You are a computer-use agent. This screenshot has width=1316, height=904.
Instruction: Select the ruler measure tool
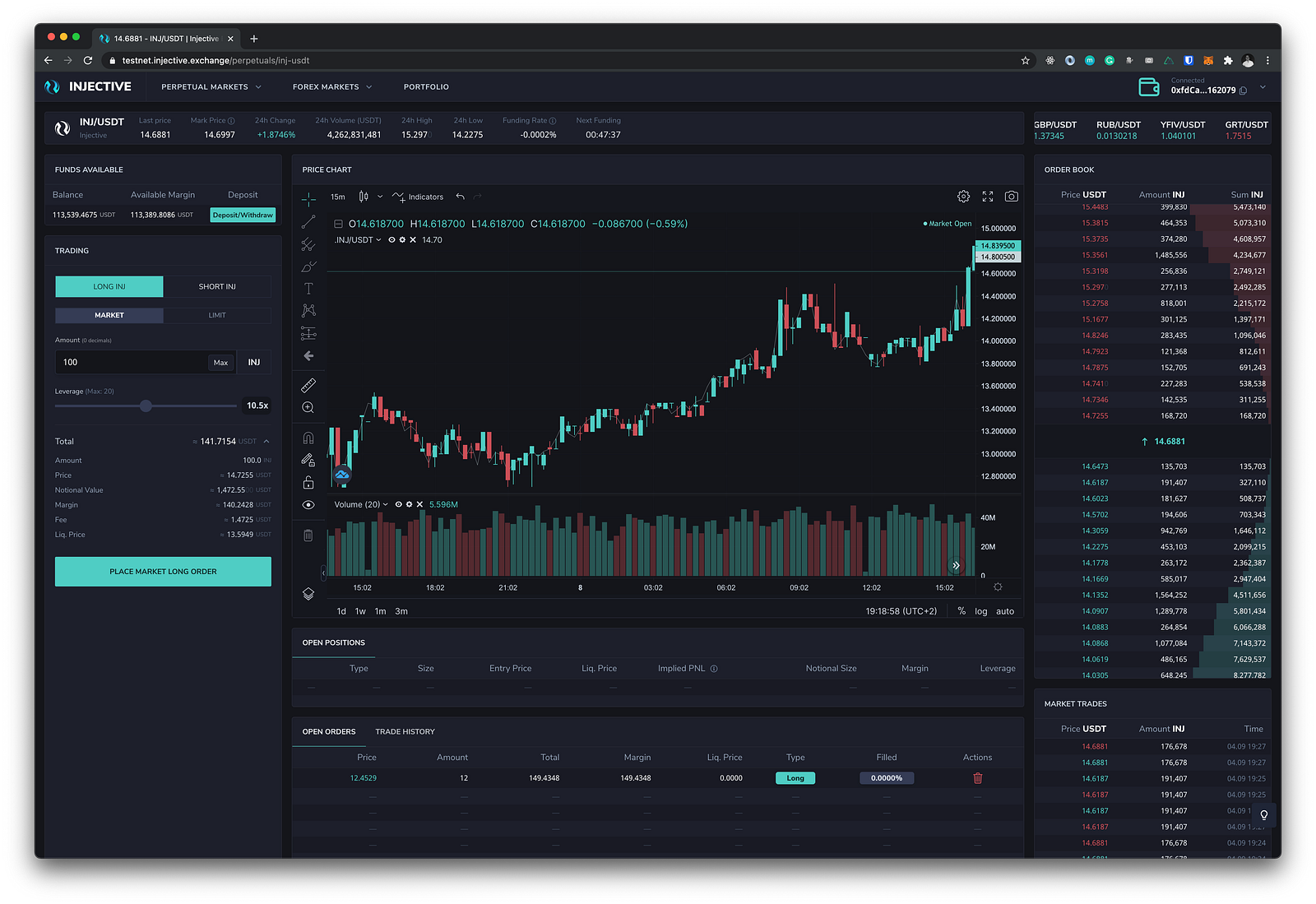coord(308,385)
